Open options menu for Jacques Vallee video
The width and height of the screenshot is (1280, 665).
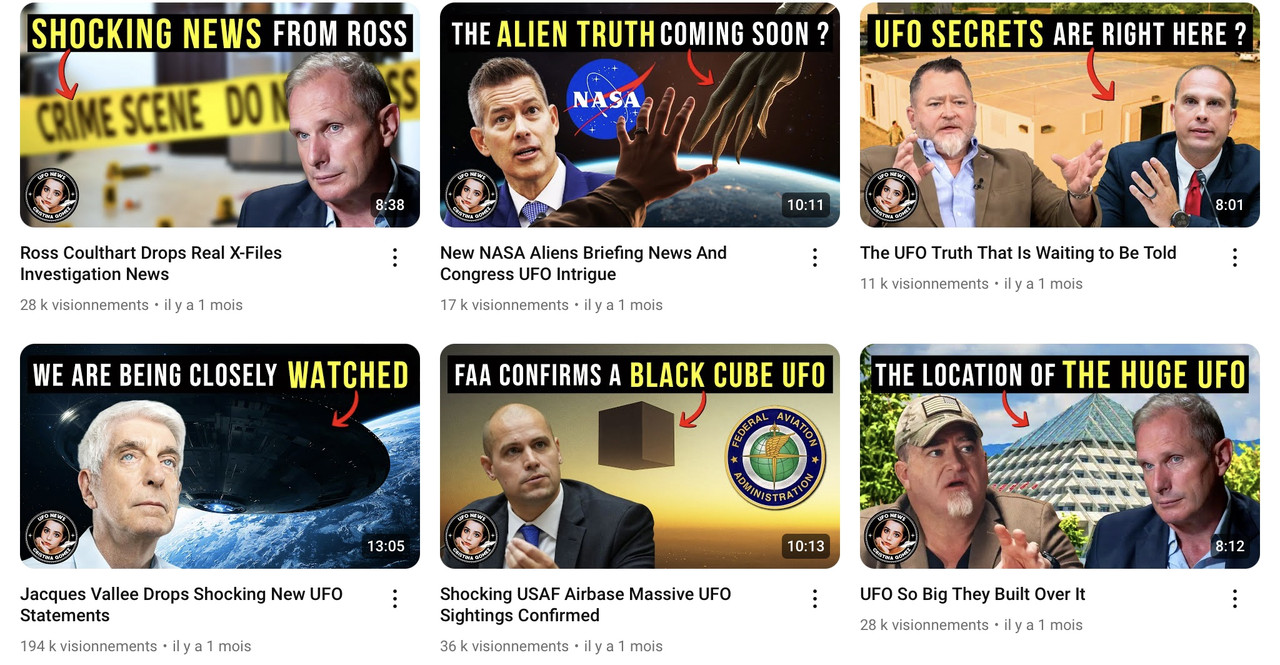pos(395,599)
